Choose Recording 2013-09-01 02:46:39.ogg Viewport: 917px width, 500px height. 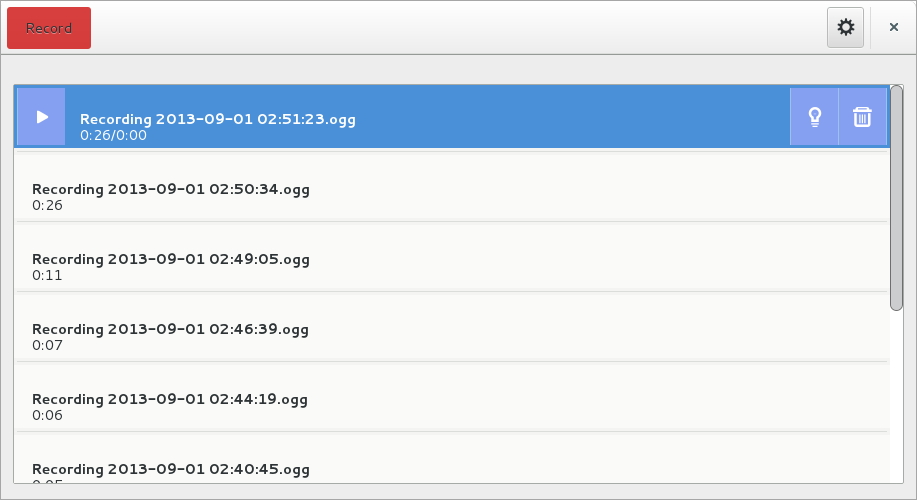click(x=170, y=329)
